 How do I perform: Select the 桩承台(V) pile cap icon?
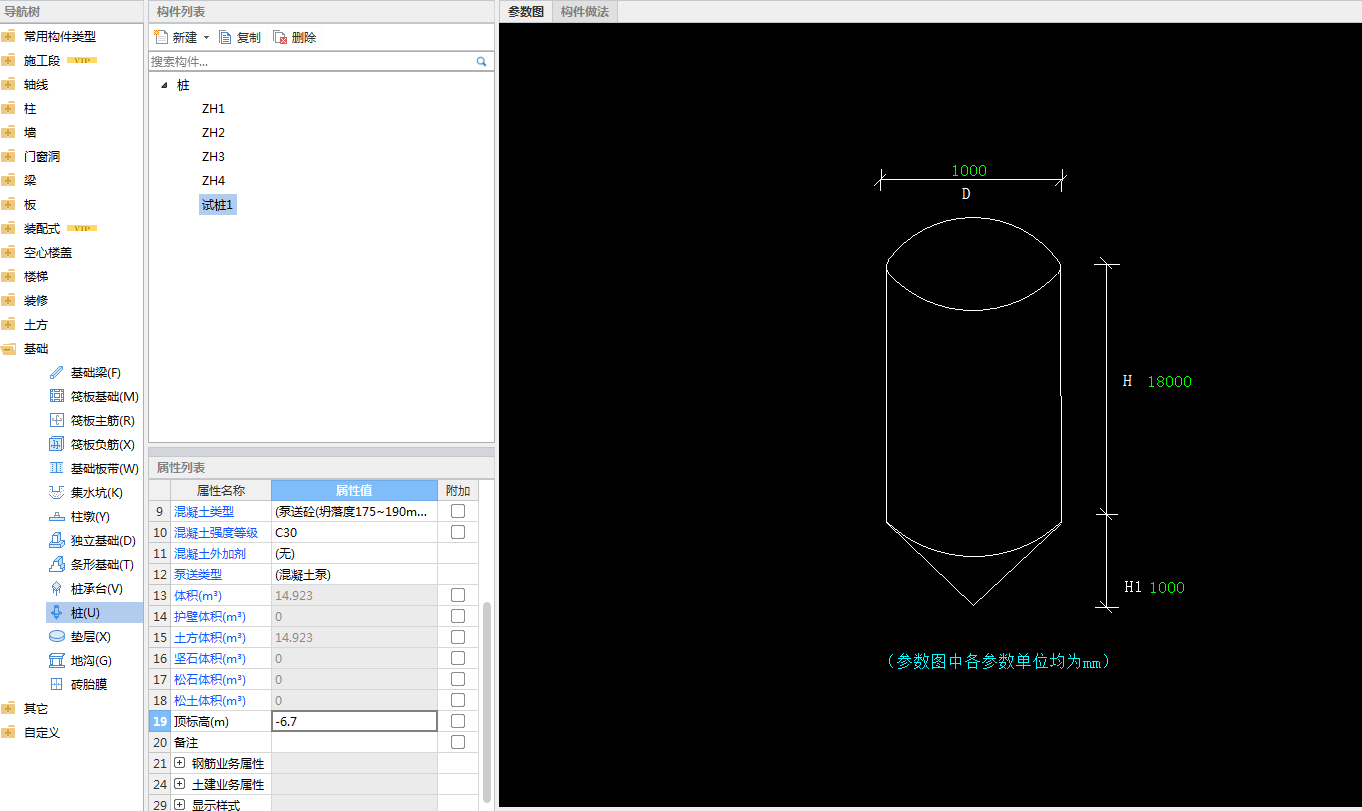pos(57,588)
